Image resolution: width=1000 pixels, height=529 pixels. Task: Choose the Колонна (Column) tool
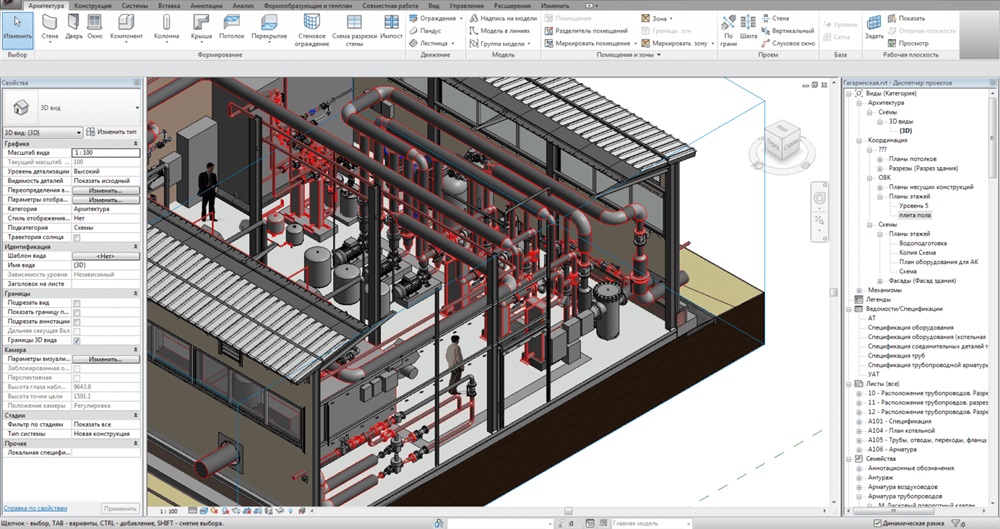(166, 27)
